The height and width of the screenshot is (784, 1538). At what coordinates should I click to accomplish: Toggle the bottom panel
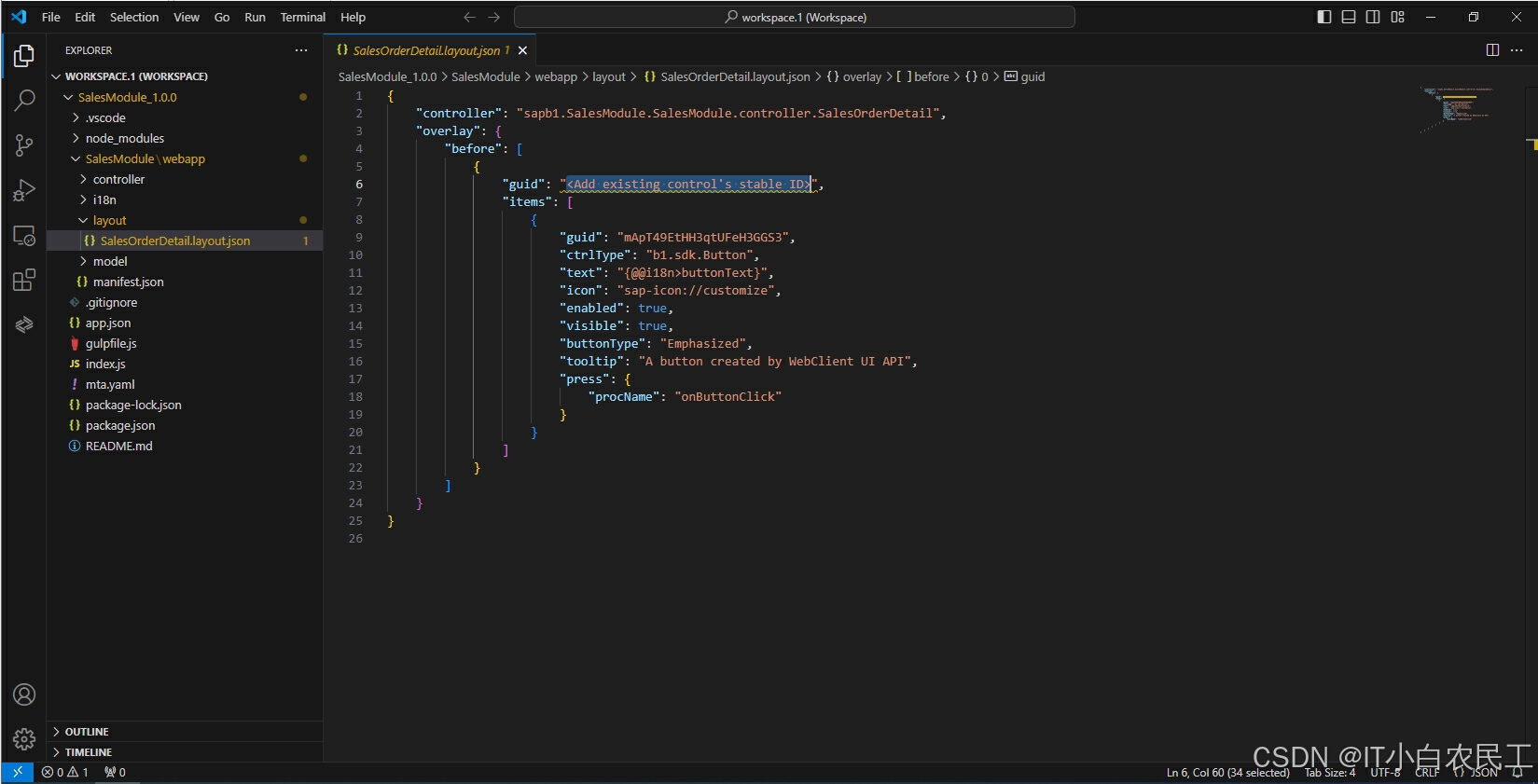tap(1349, 17)
